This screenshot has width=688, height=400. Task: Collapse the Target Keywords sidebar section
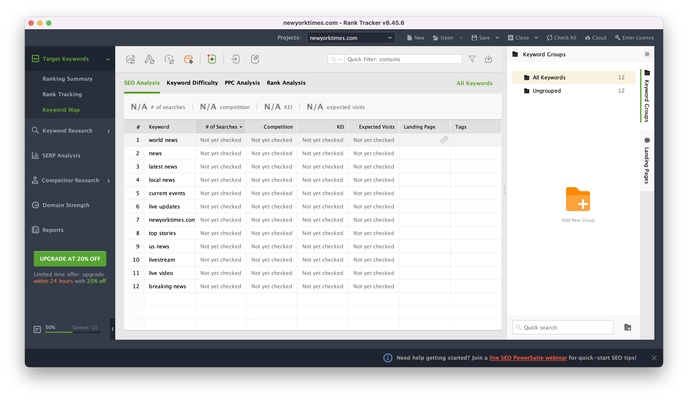click(x=108, y=59)
